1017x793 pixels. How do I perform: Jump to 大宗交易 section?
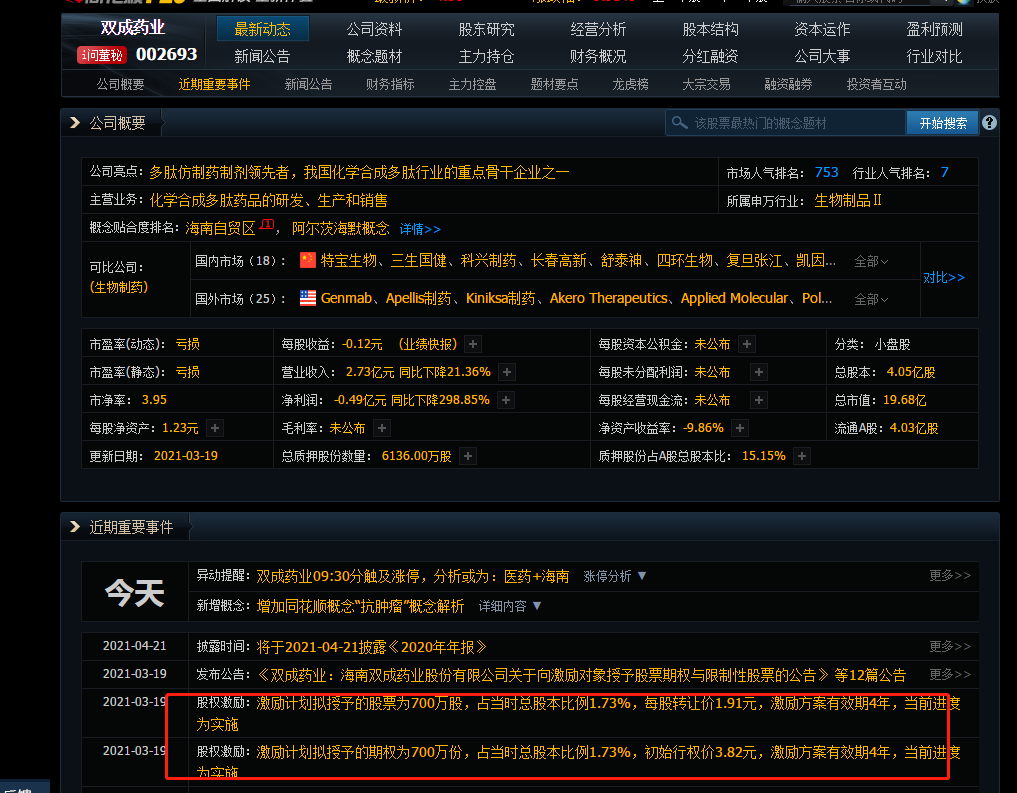[x=706, y=84]
